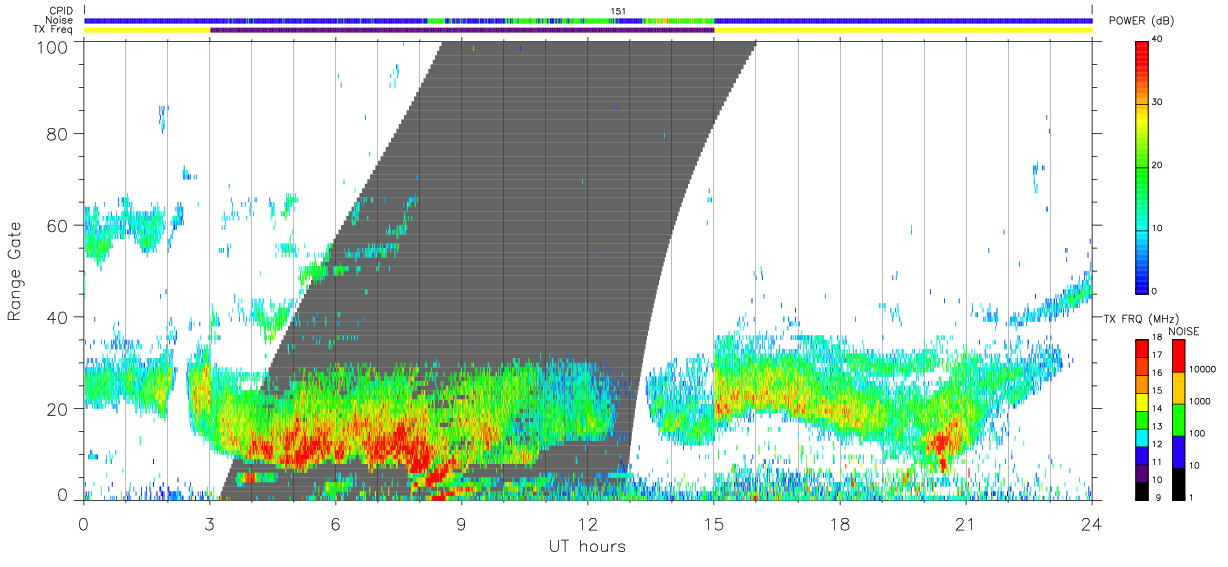Image resolution: width=1228 pixels, height=567 pixels.
Task: Click the 3 tick label on UT hours axis
Action: click(x=209, y=522)
